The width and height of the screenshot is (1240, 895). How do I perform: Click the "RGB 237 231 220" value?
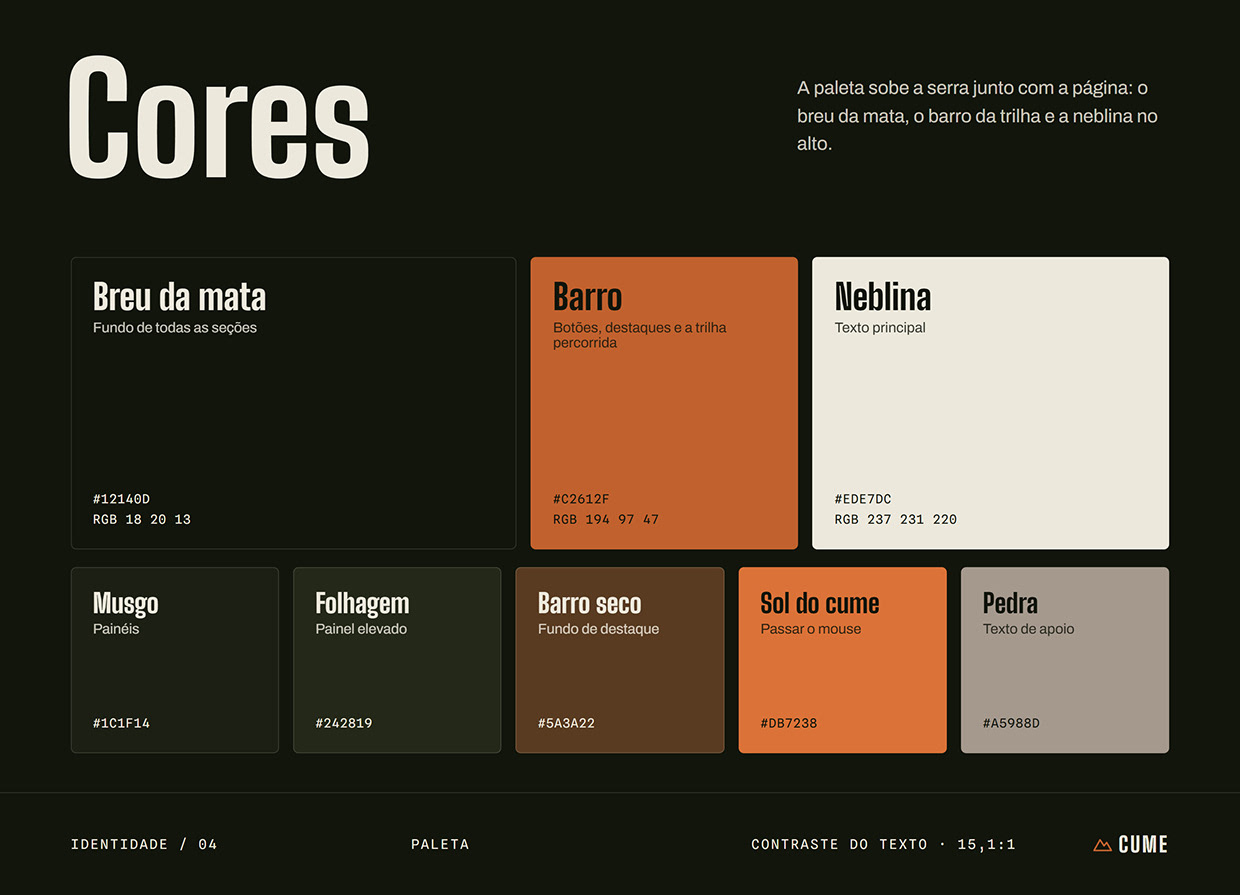896,520
